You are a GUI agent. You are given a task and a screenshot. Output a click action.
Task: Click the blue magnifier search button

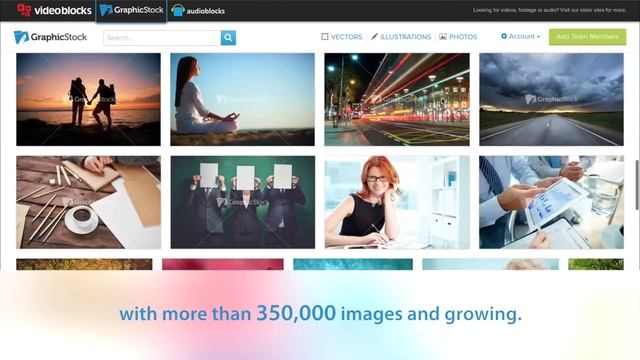[x=228, y=38]
